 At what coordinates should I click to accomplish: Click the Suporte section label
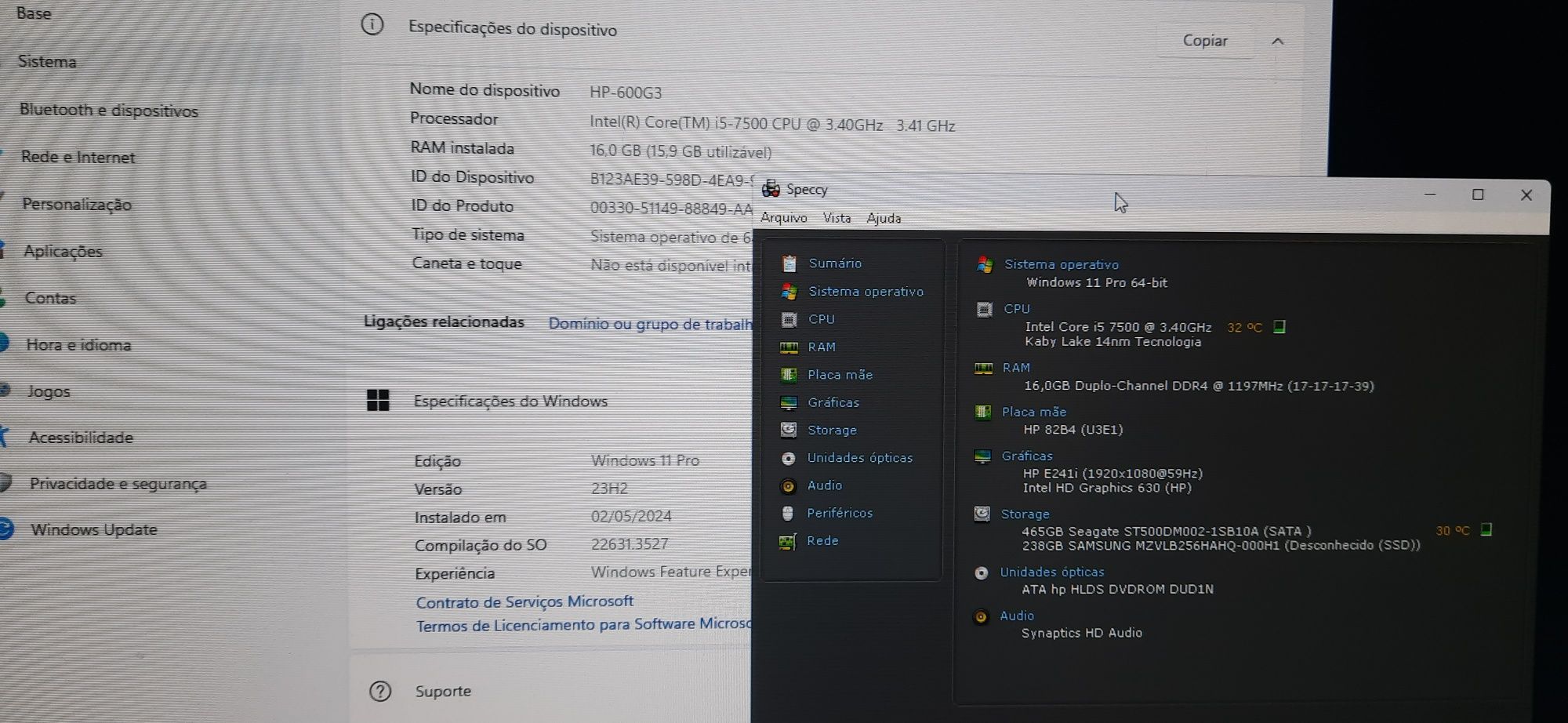(x=443, y=691)
